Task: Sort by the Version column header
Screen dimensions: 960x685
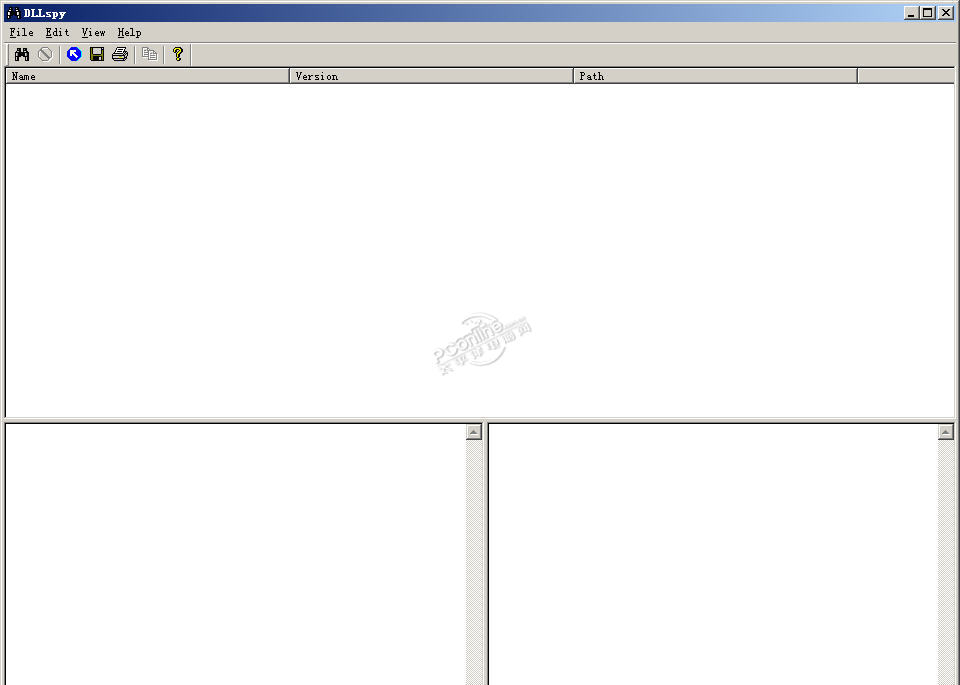Action: 432,76
